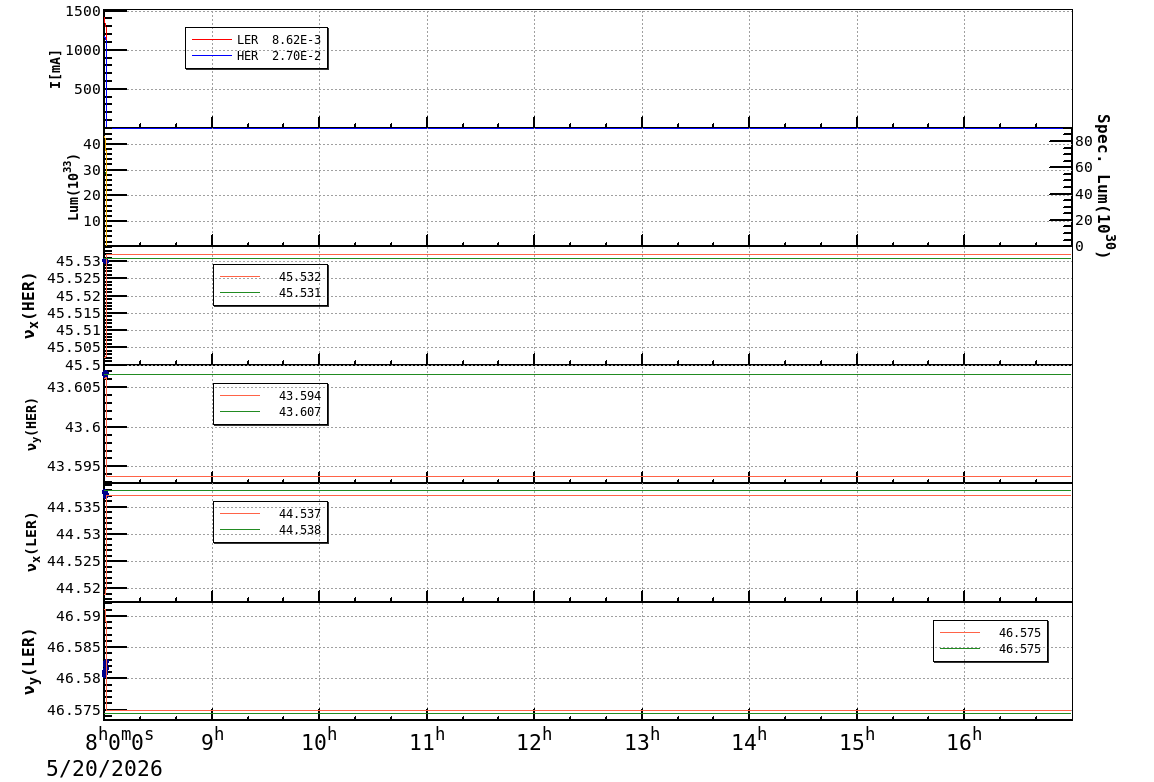Click the 40 tick on luminosity axis

click(x=92, y=144)
